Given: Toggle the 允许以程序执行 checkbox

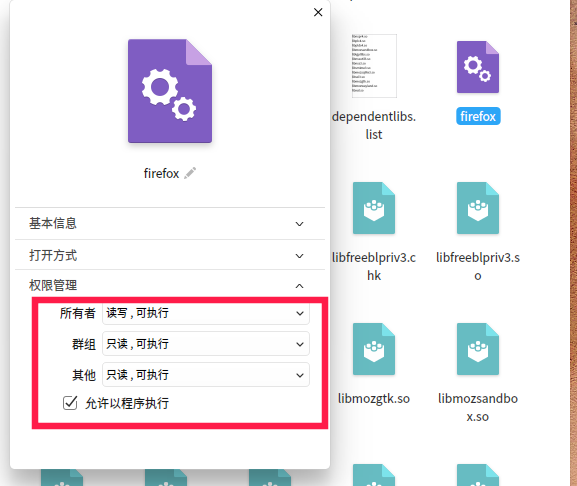Looking at the screenshot, I should [x=70, y=403].
